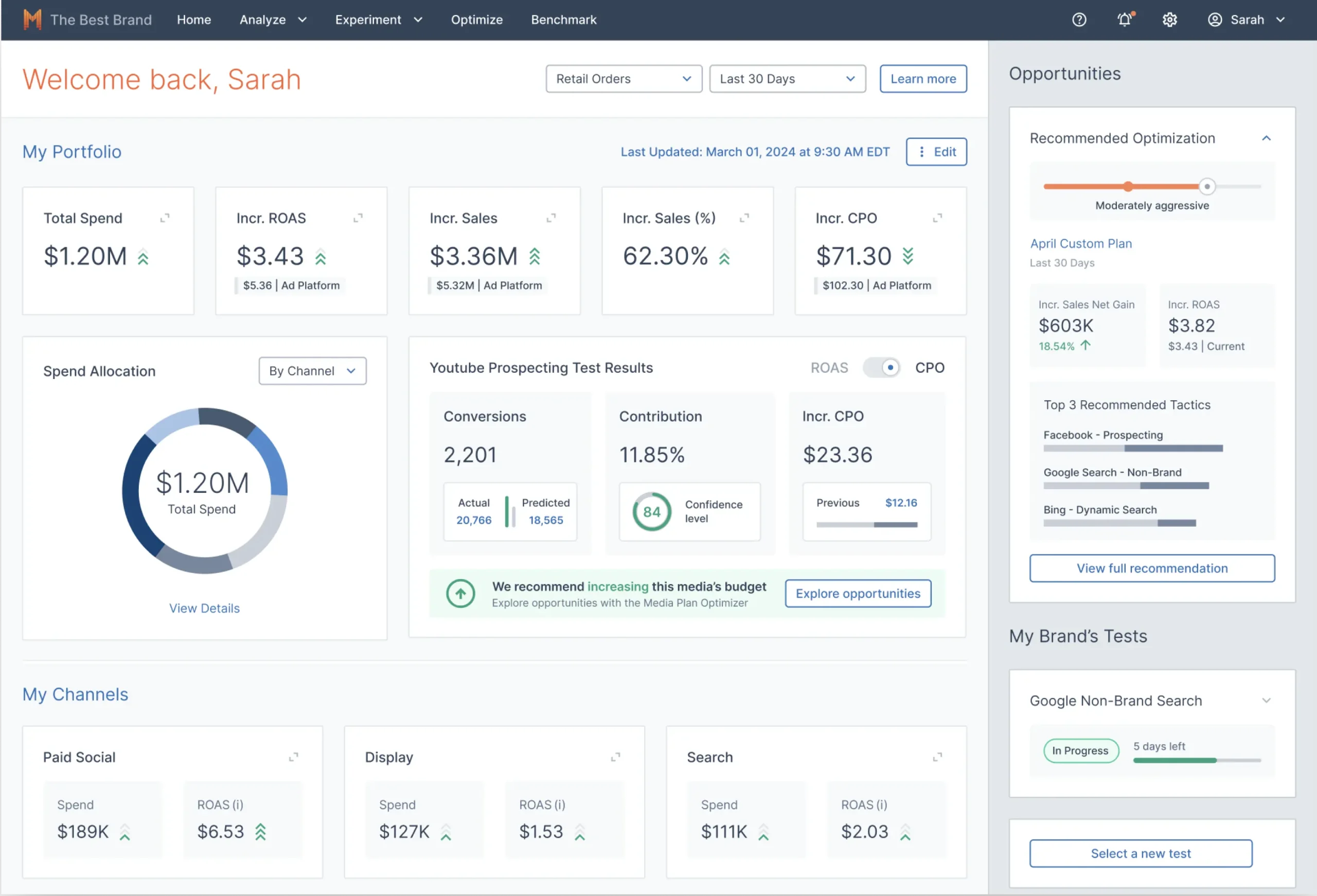The height and width of the screenshot is (896, 1317).
Task: Open the April Custom Plan link
Action: 1081,244
